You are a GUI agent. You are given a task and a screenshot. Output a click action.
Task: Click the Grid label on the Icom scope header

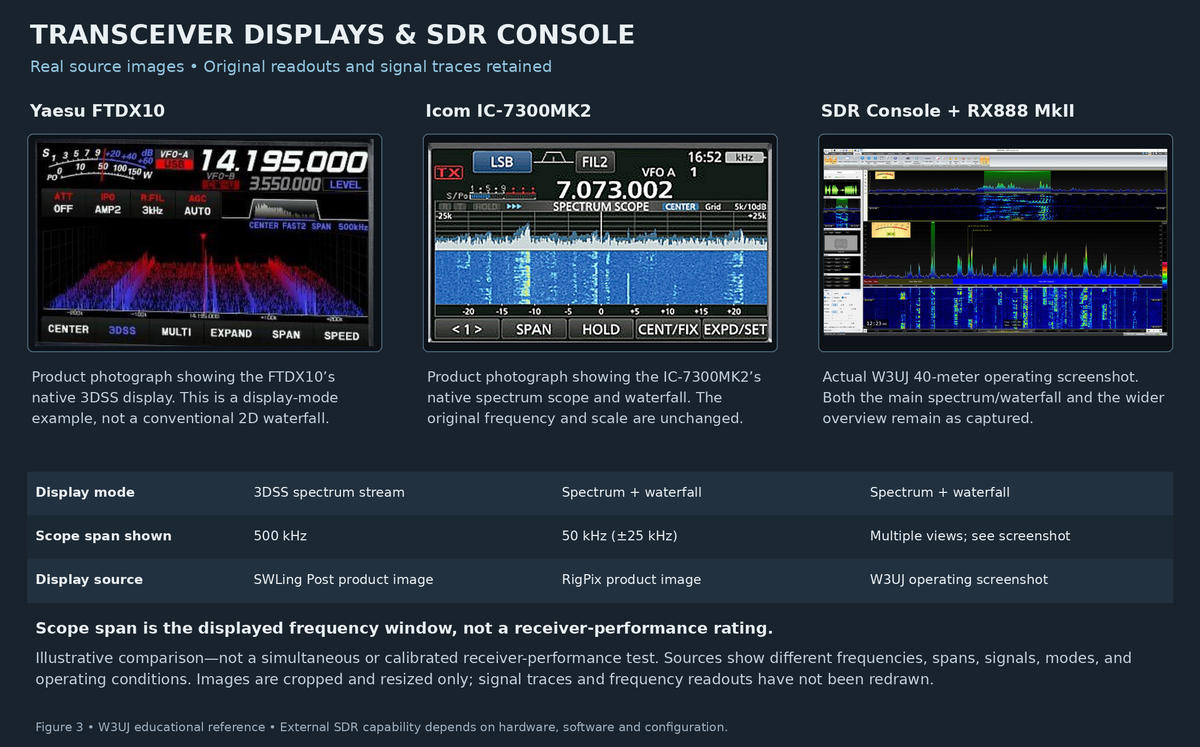713,207
